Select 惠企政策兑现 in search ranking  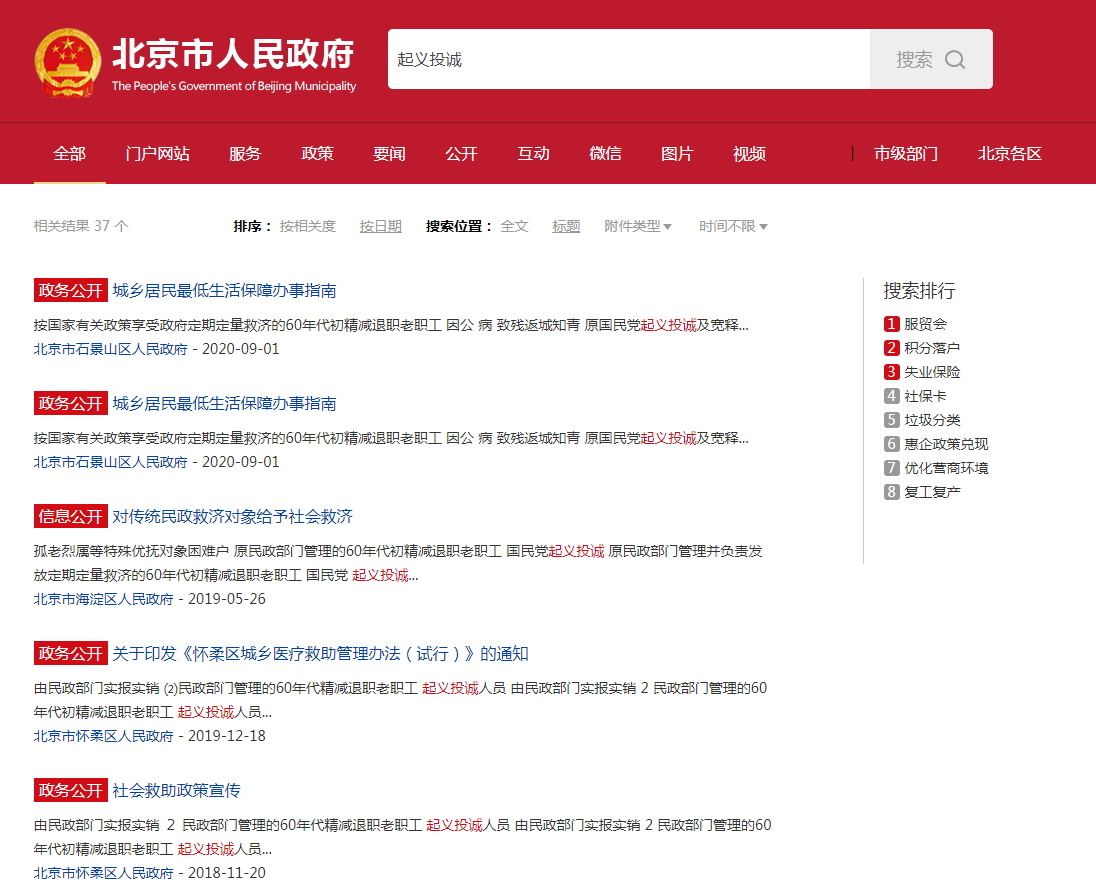(x=946, y=444)
